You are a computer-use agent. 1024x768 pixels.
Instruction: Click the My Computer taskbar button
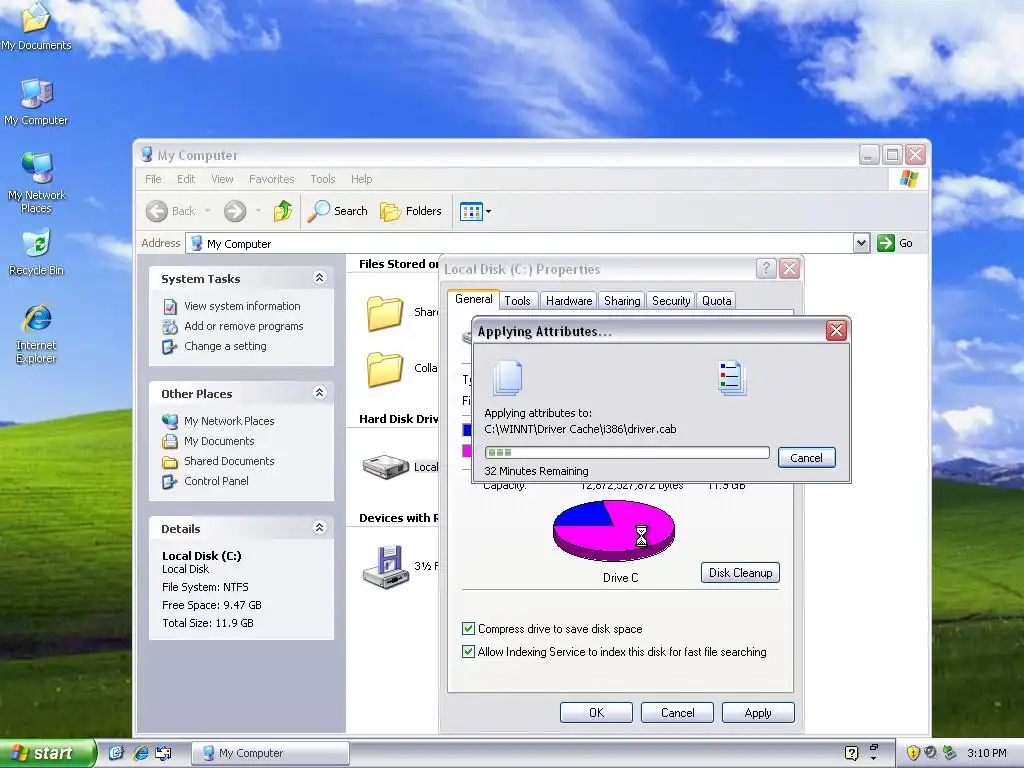(x=270, y=753)
